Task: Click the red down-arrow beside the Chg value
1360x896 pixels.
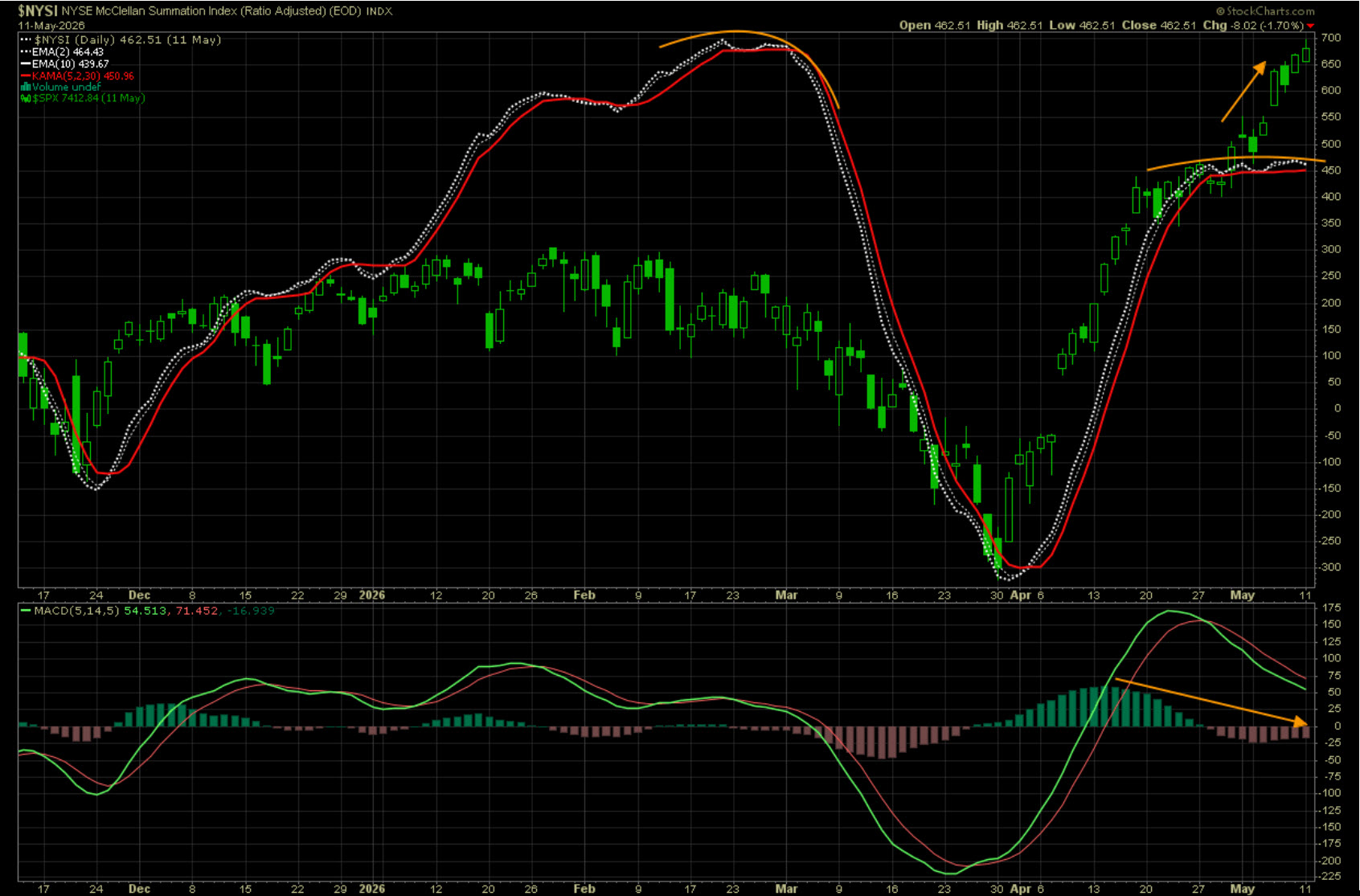Action: pos(1311,27)
